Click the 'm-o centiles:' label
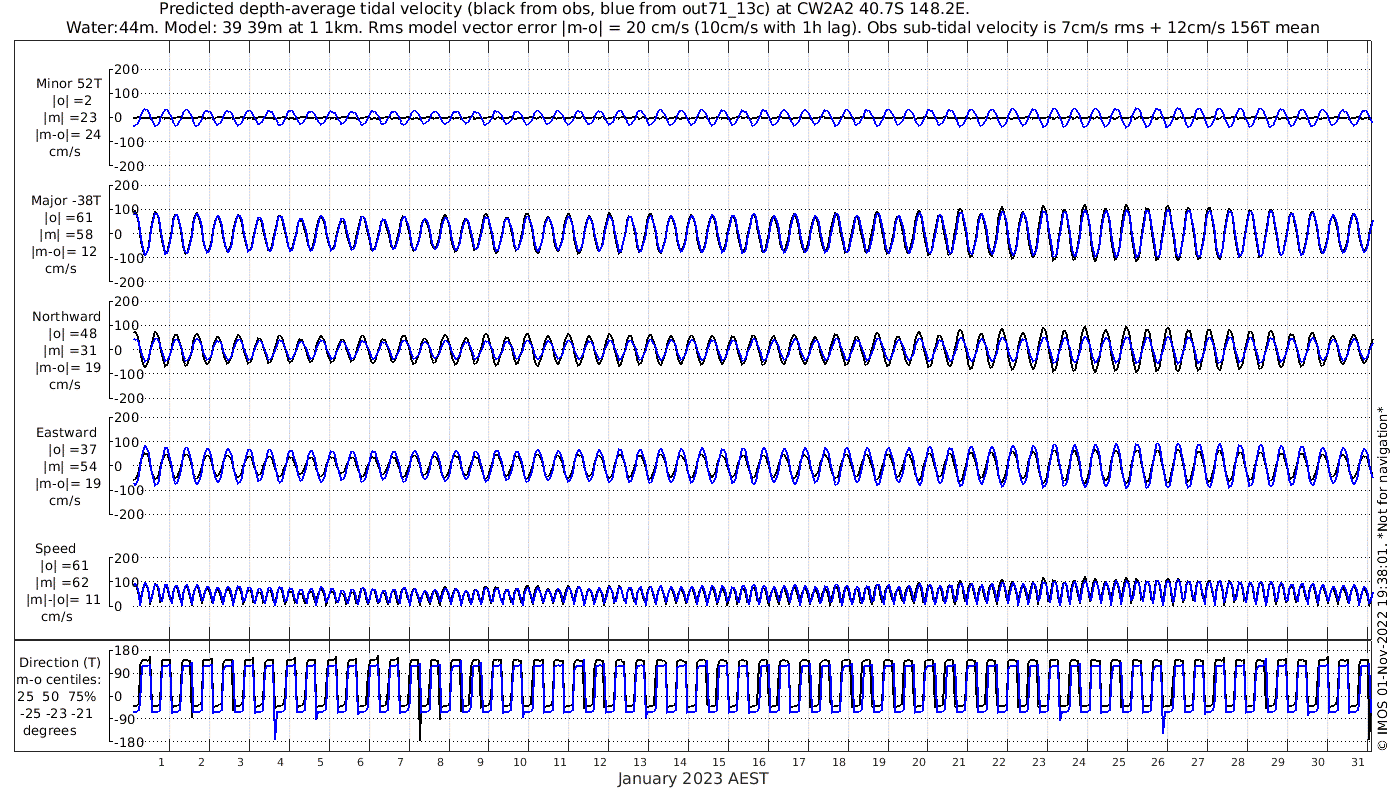Image resolution: width=1400 pixels, height=800 pixels. pos(58,679)
